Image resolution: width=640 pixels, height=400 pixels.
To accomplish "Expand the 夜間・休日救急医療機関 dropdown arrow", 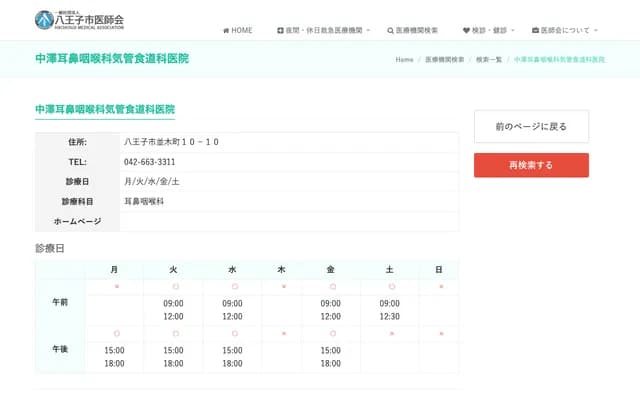I will click(x=368, y=31).
